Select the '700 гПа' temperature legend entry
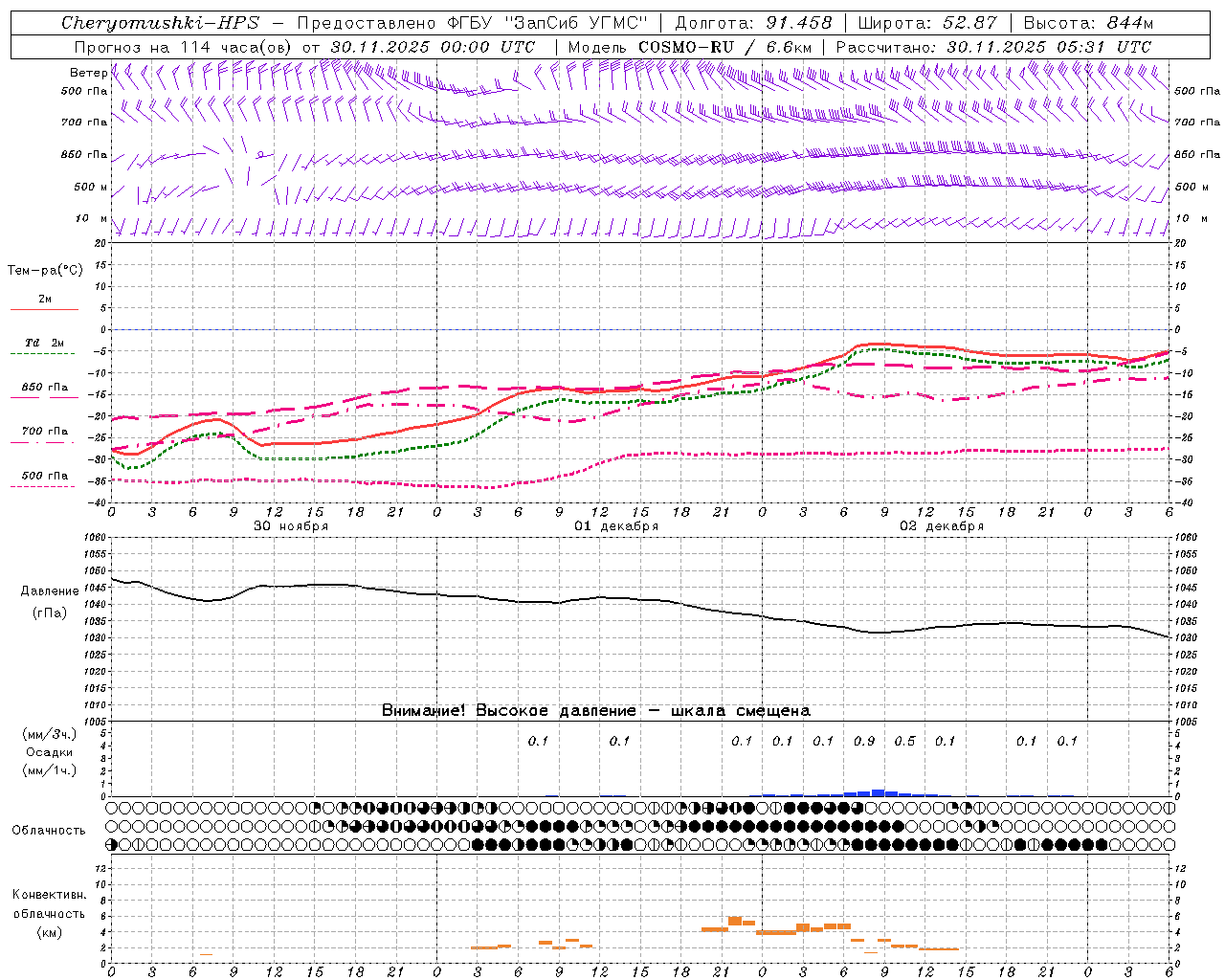The height and width of the screenshot is (980, 1225). click(45, 431)
